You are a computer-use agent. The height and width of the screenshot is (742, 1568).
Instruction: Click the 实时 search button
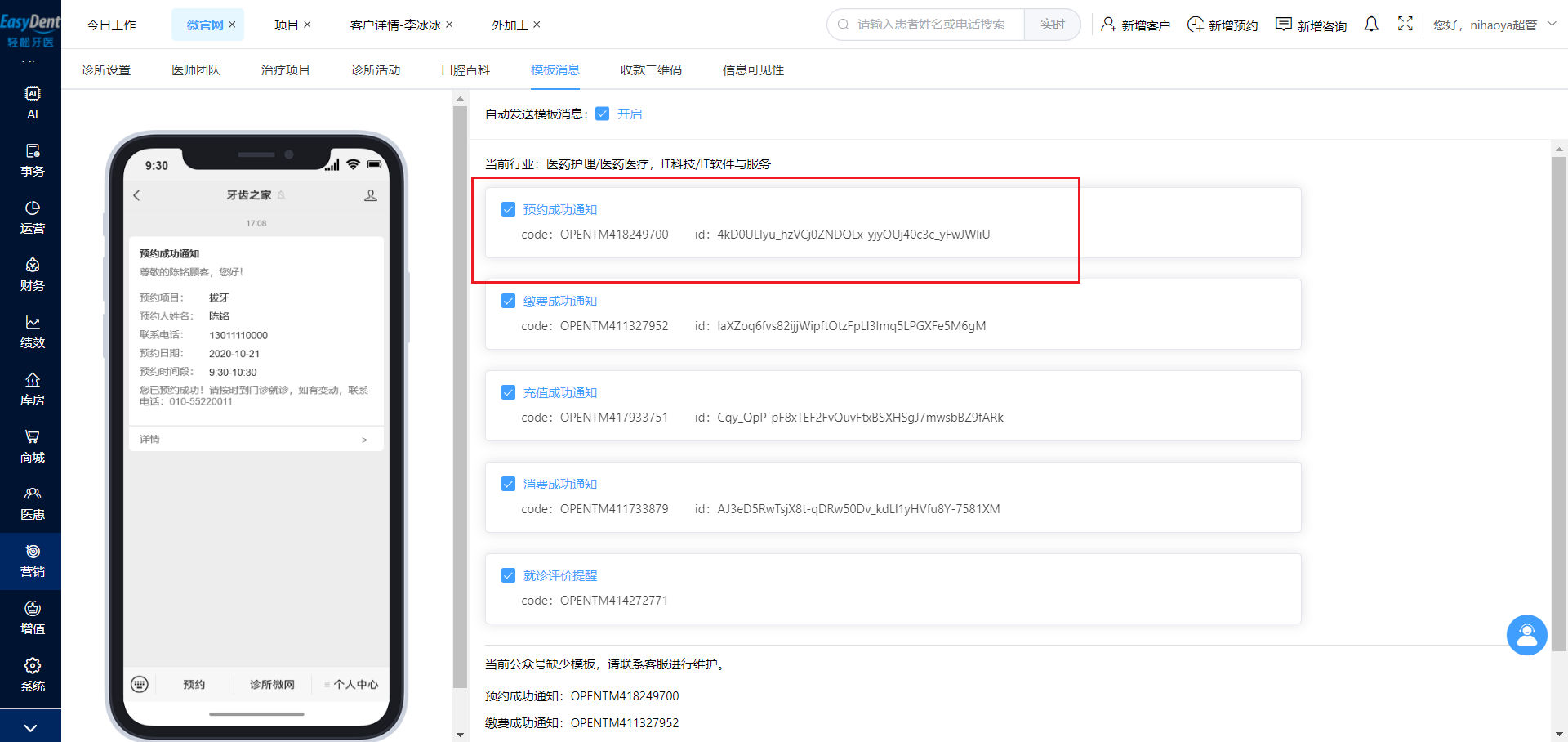[1052, 25]
